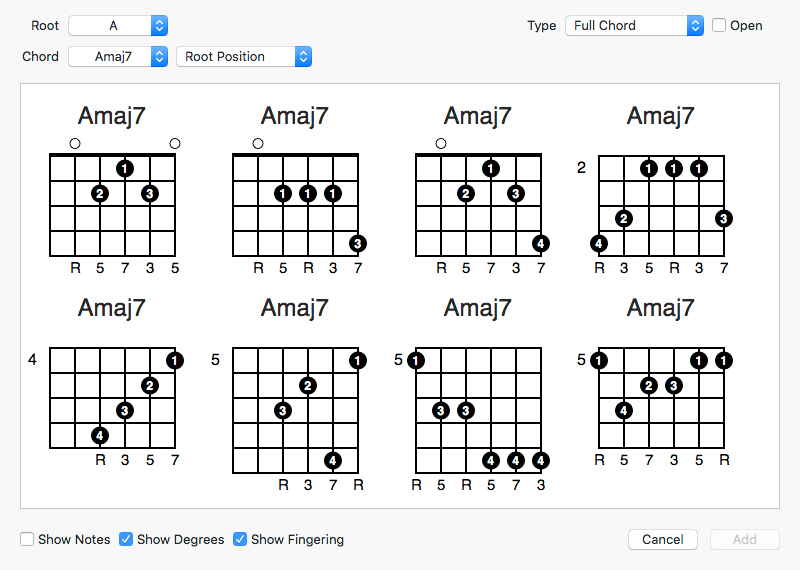The width and height of the screenshot is (800, 570).
Task: Select the first Amaj7 open chord diagram
Action: pos(112,205)
